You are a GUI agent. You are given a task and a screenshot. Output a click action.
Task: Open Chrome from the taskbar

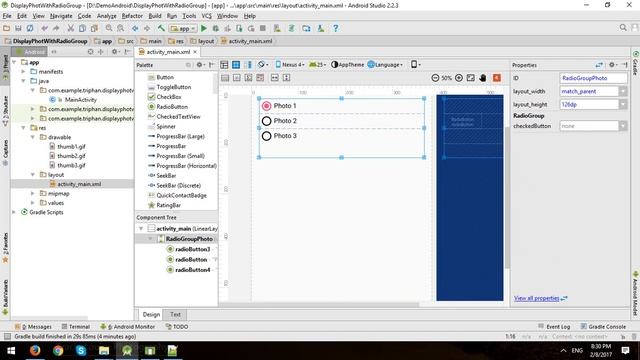(x=58, y=350)
